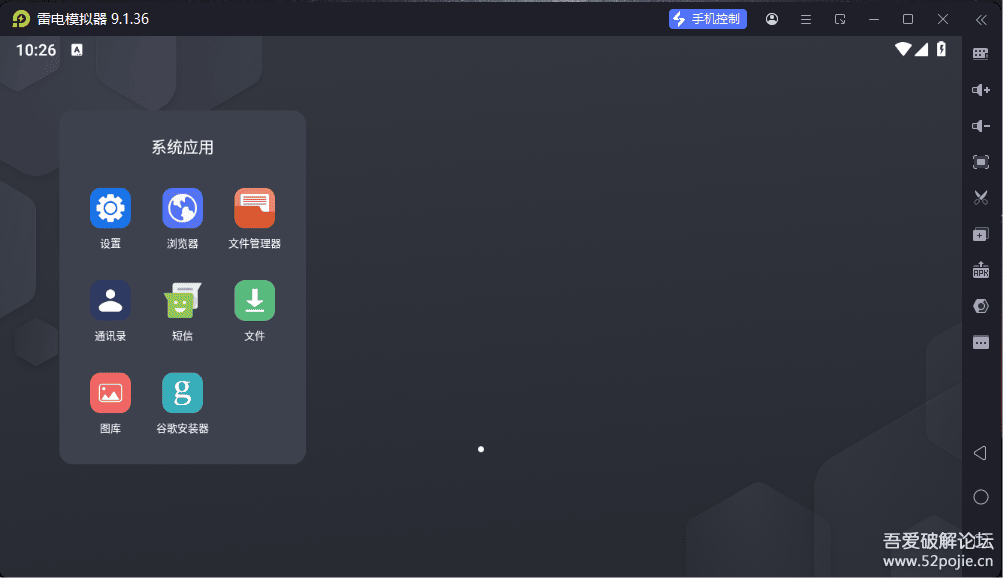Click the 10:26 clock in status bar
The height and width of the screenshot is (578, 1003).
(36, 50)
